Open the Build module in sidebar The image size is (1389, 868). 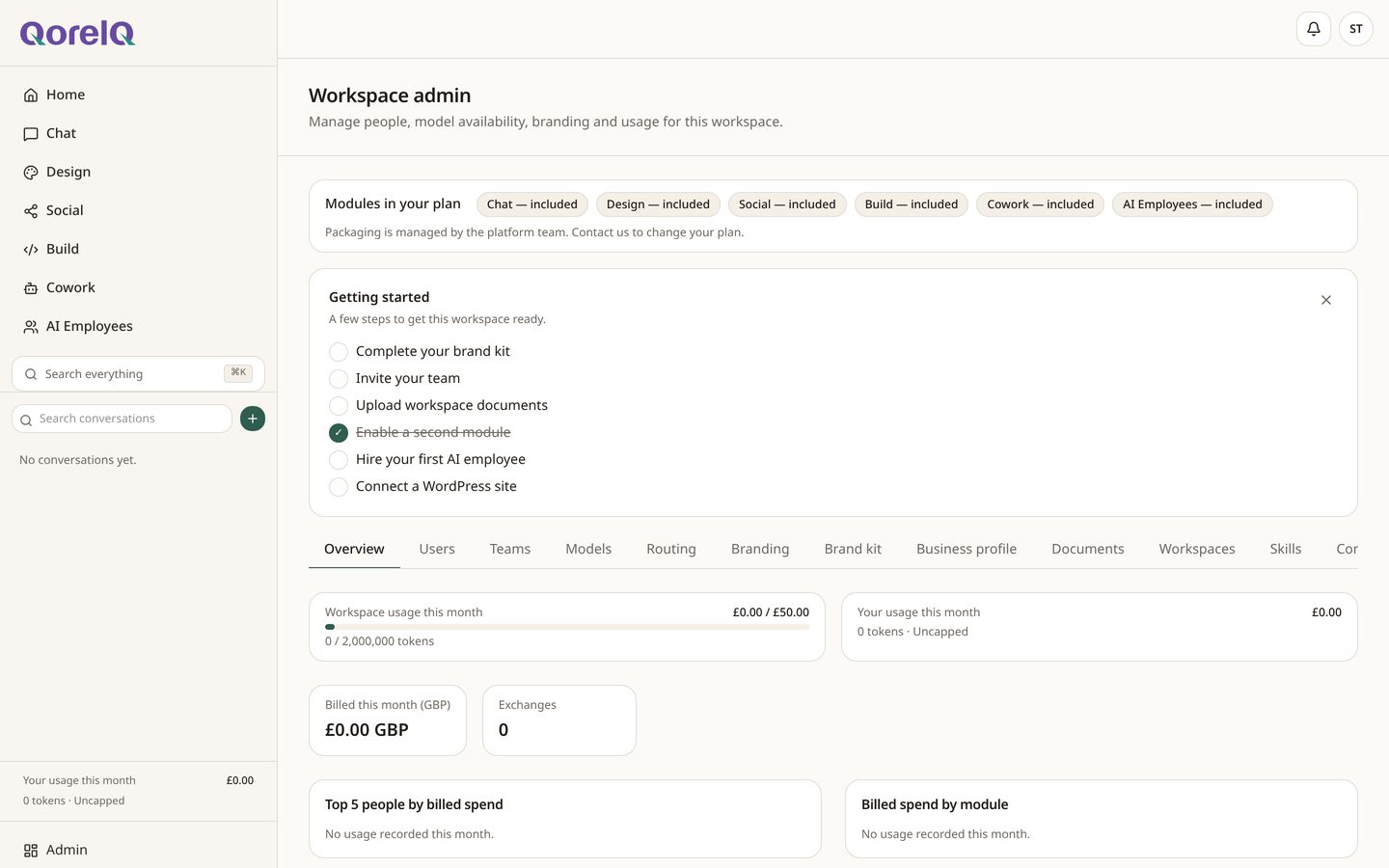(x=138, y=249)
